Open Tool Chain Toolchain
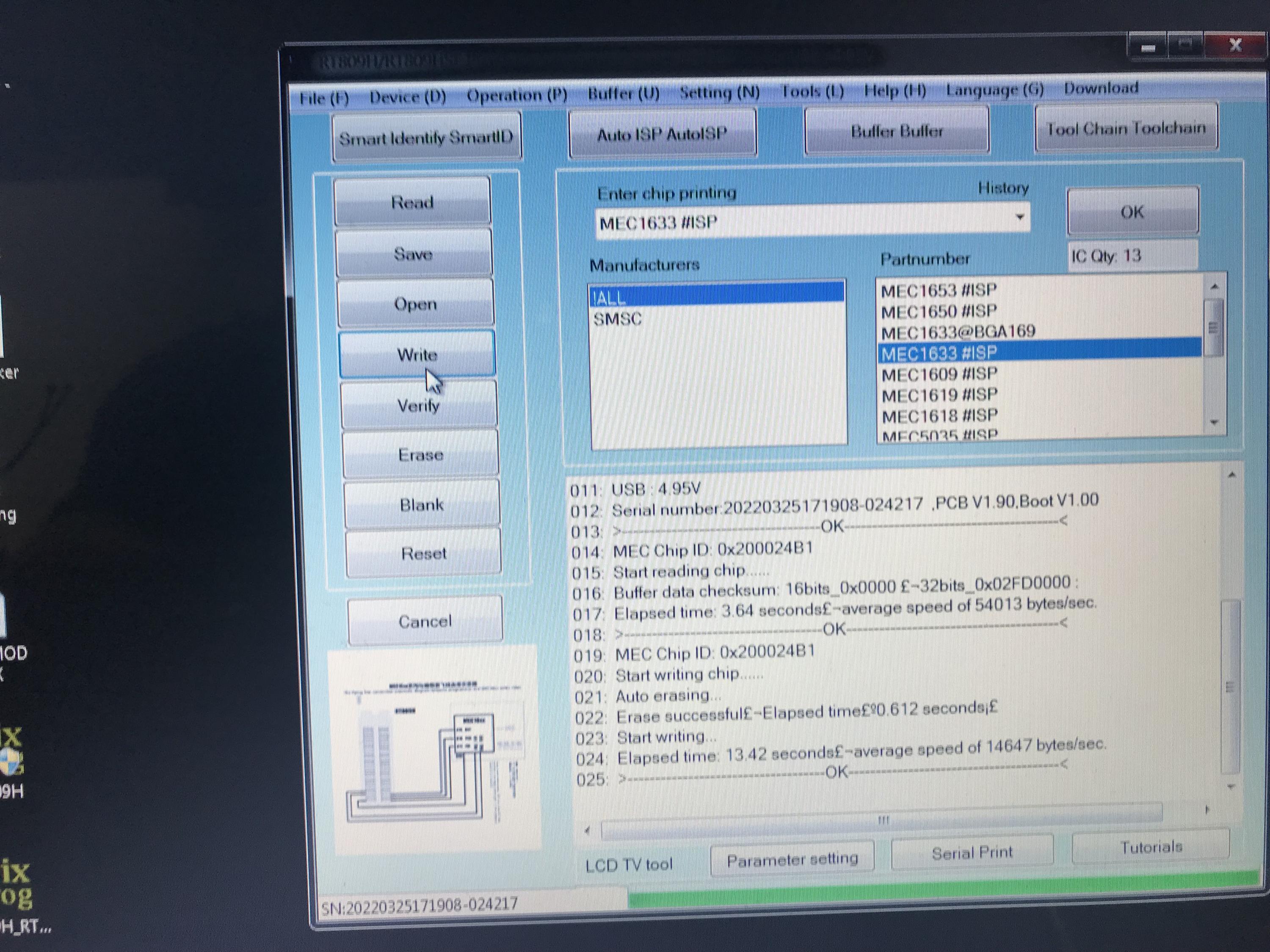Screen dimensions: 1270x952 (x=1125, y=129)
